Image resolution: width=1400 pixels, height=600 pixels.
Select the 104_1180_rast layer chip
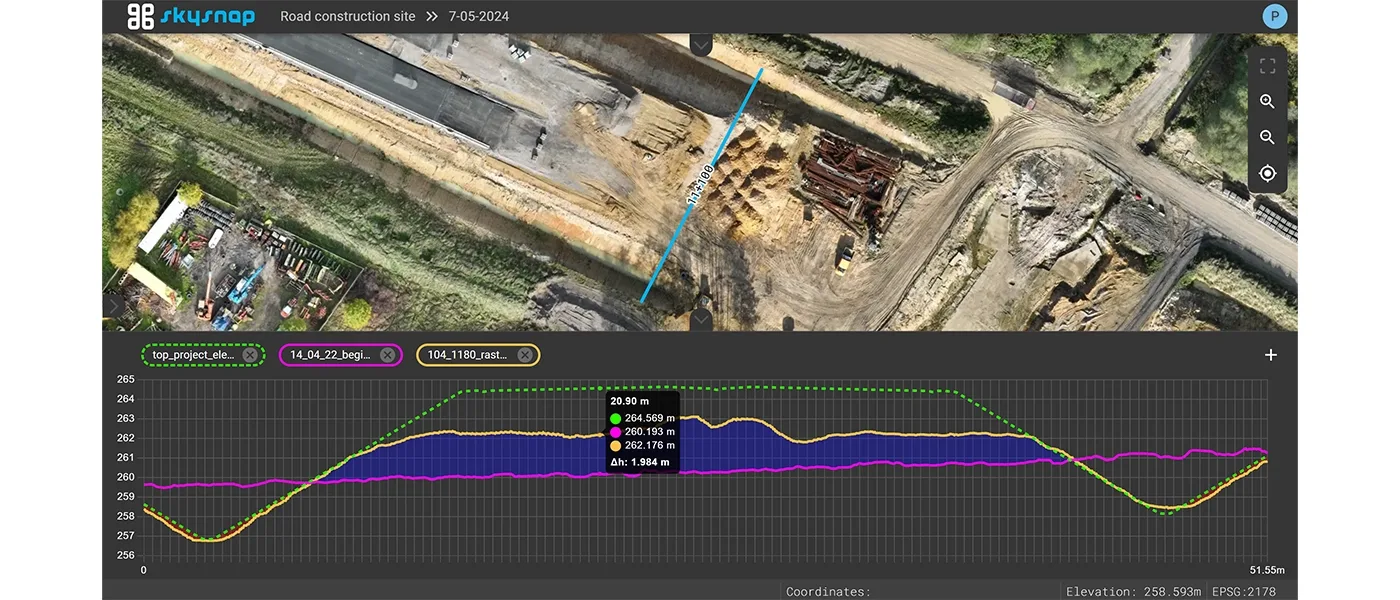click(x=479, y=355)
